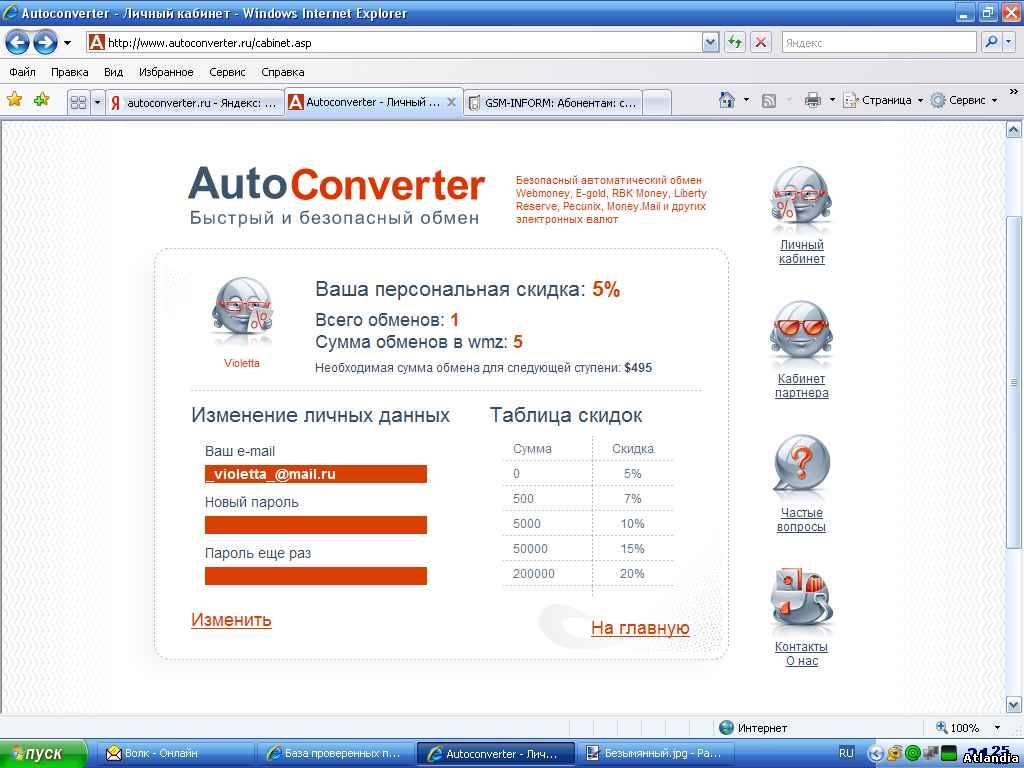The height and width of the screenshot is (768, 1024).
Task: Click the Изменить link
Action: pyautogui.click(x=231, y=620)
